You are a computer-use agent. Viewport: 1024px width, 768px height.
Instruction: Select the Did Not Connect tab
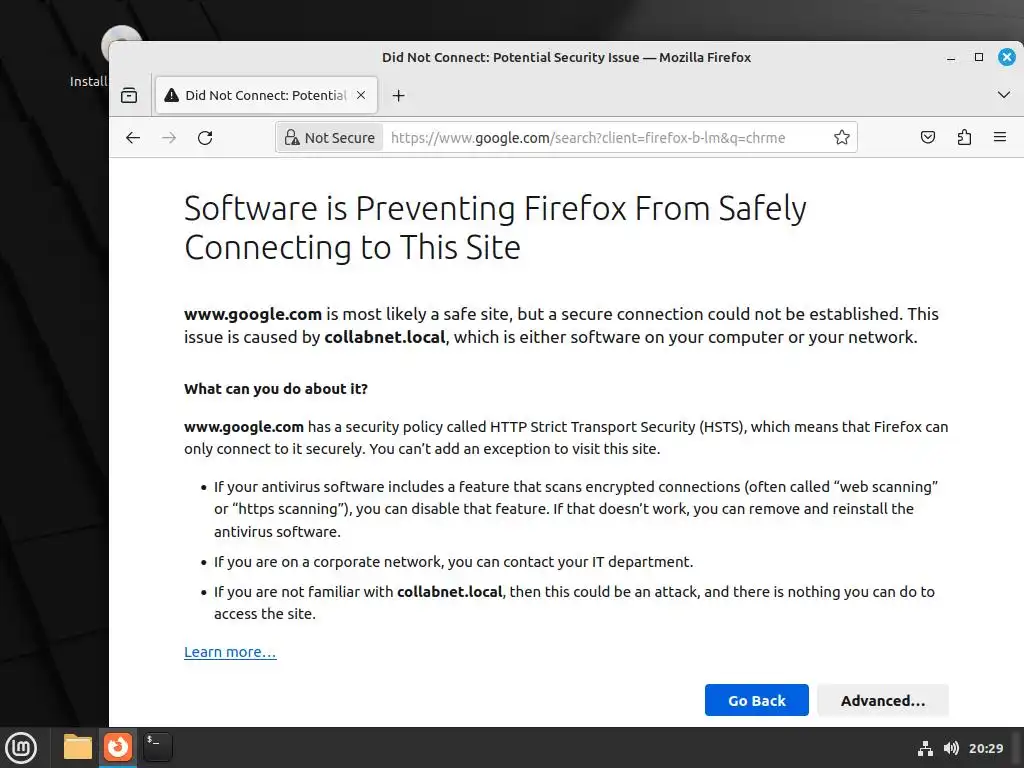tap(260, 96)
